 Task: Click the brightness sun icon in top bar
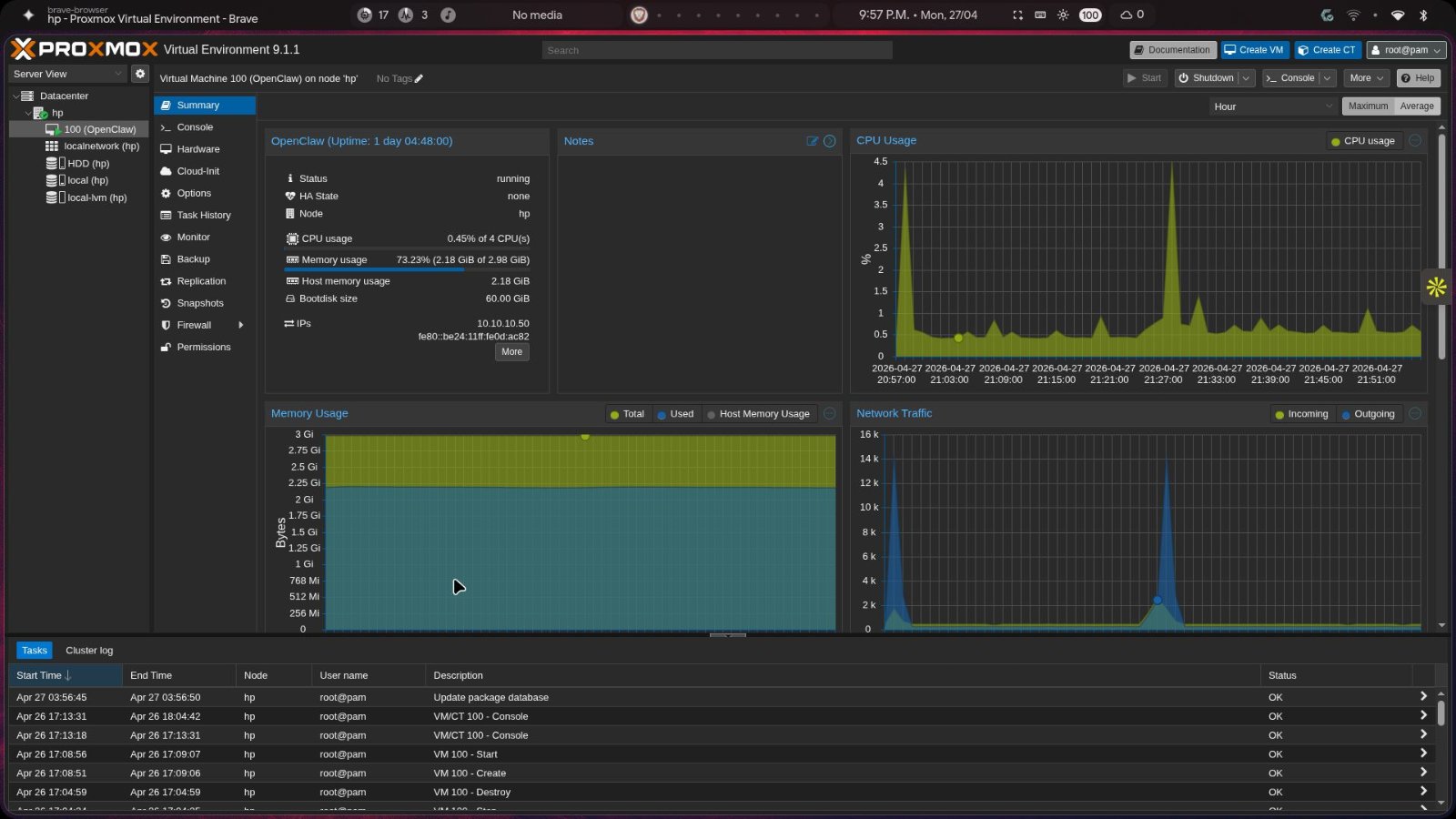(1063, 15)
